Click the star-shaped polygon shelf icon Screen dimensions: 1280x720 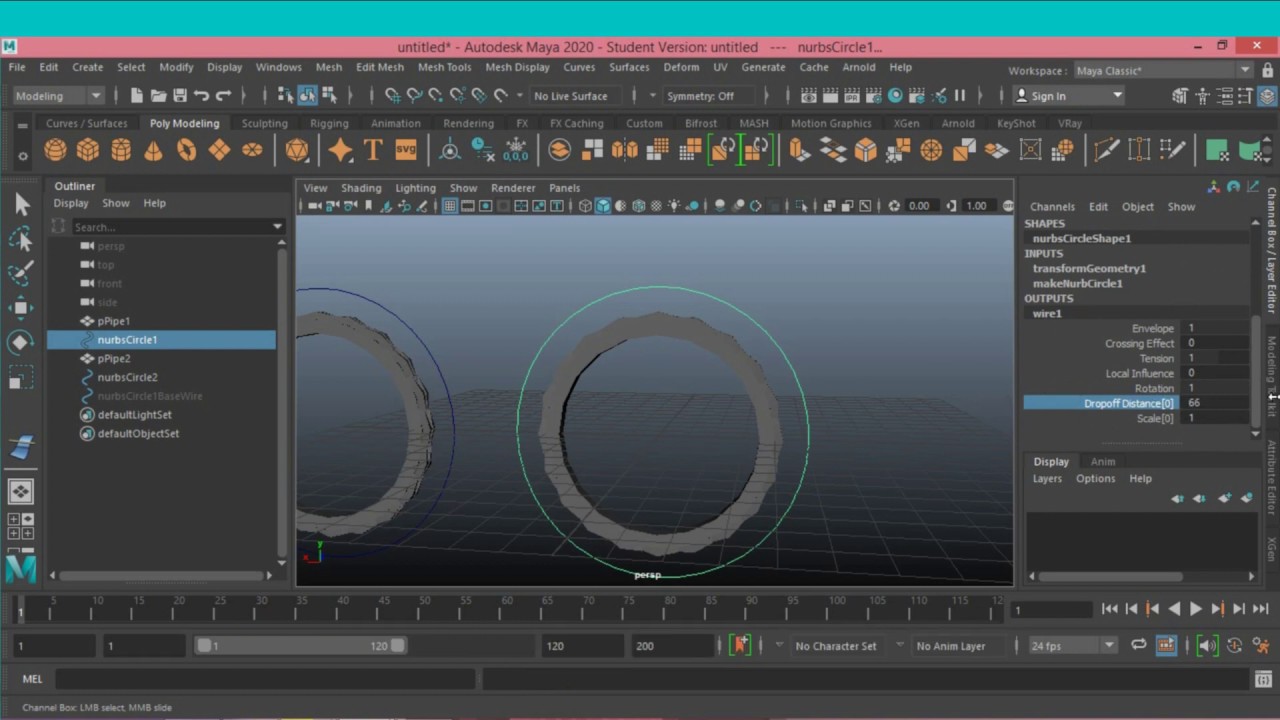tap(340, 150)
